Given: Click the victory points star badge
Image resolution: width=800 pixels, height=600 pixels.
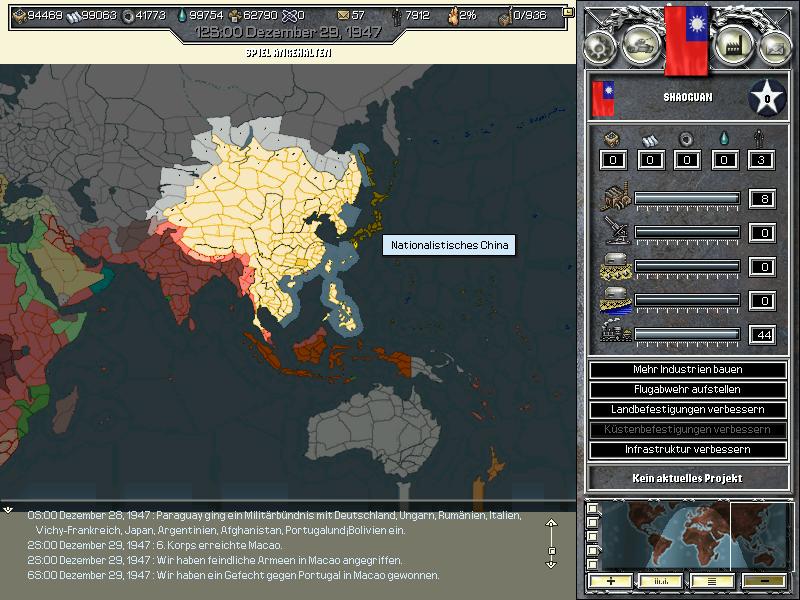Looking at the screenshot, I should (x=767, y=98).
